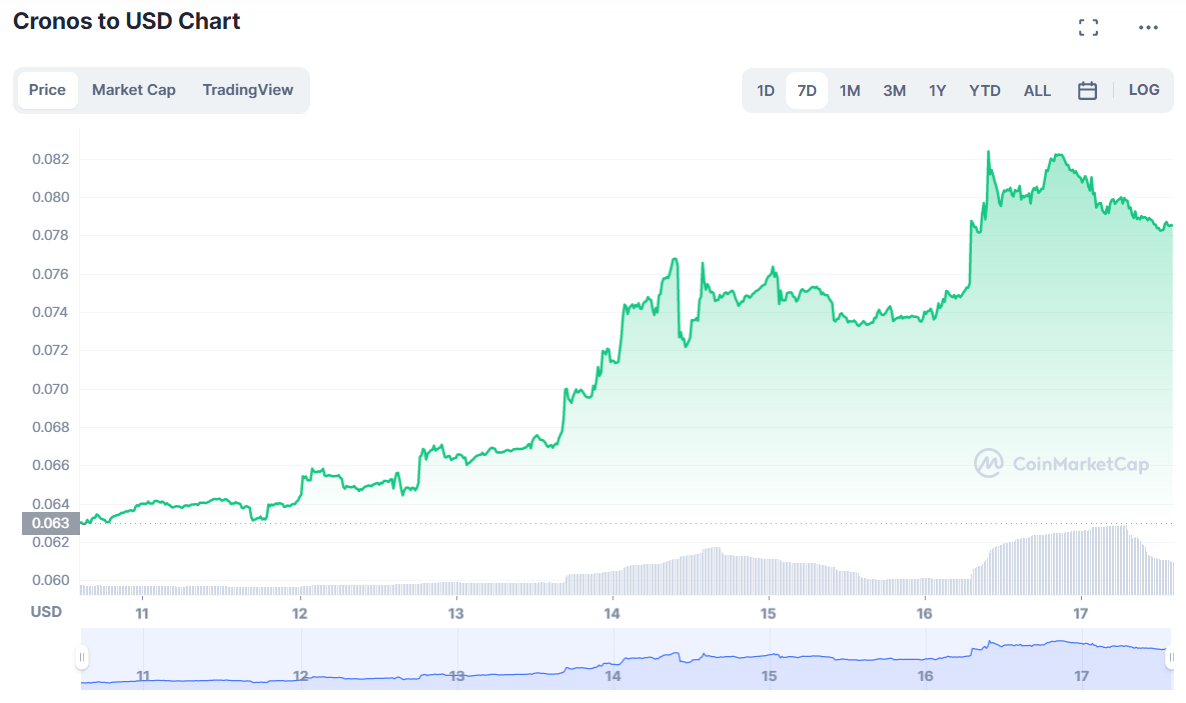Click the 15 date label on the x-axis

768,613
